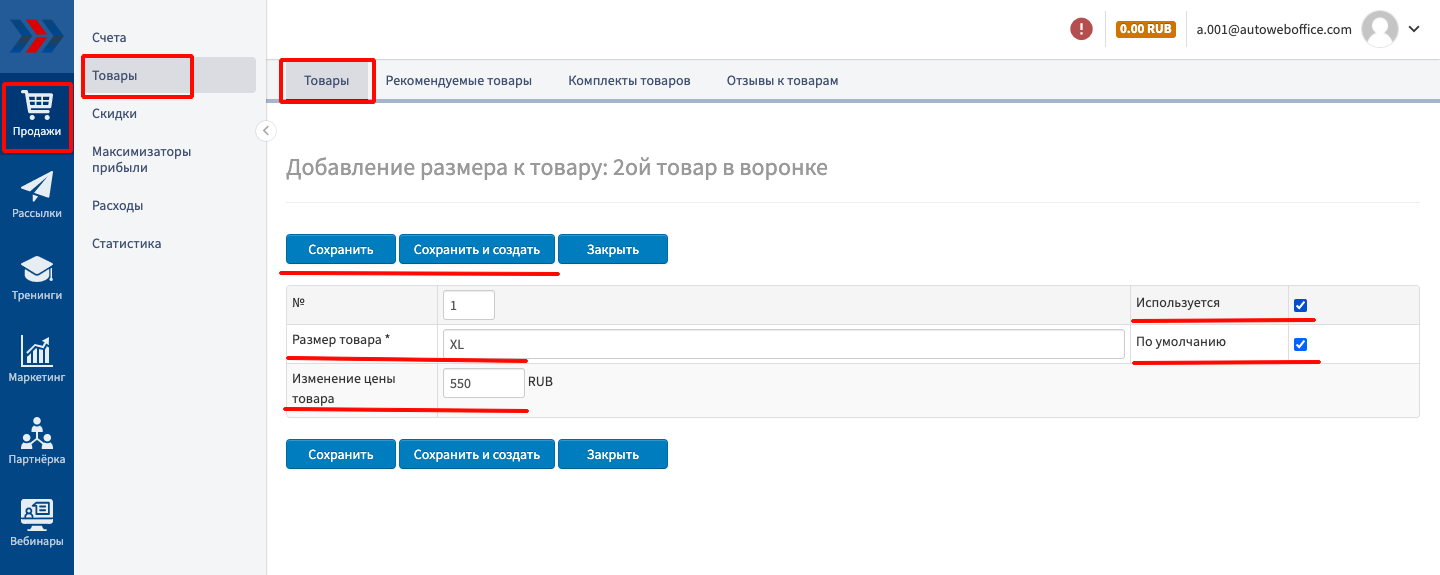Switch to Рекомендуемые товары tab
The width and height of the screenshot is (1440, 575).
coord(458,81)
